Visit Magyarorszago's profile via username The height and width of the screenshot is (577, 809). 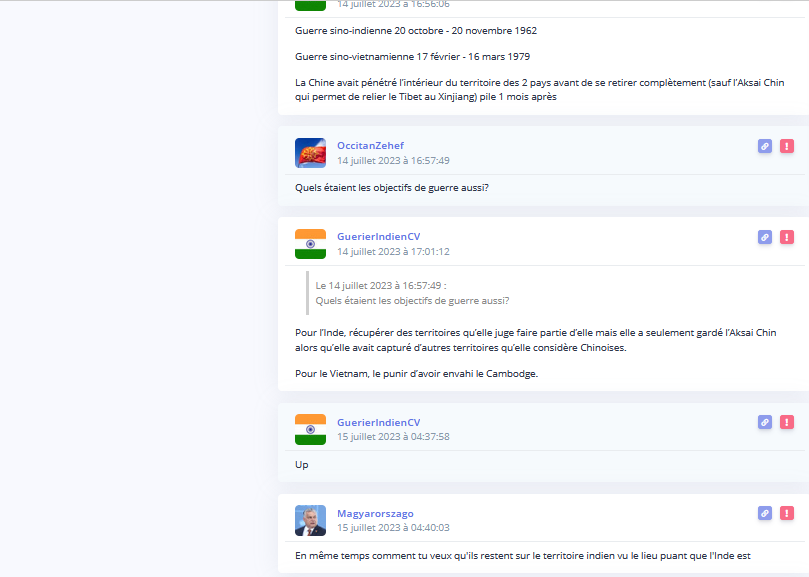(375, 514)
